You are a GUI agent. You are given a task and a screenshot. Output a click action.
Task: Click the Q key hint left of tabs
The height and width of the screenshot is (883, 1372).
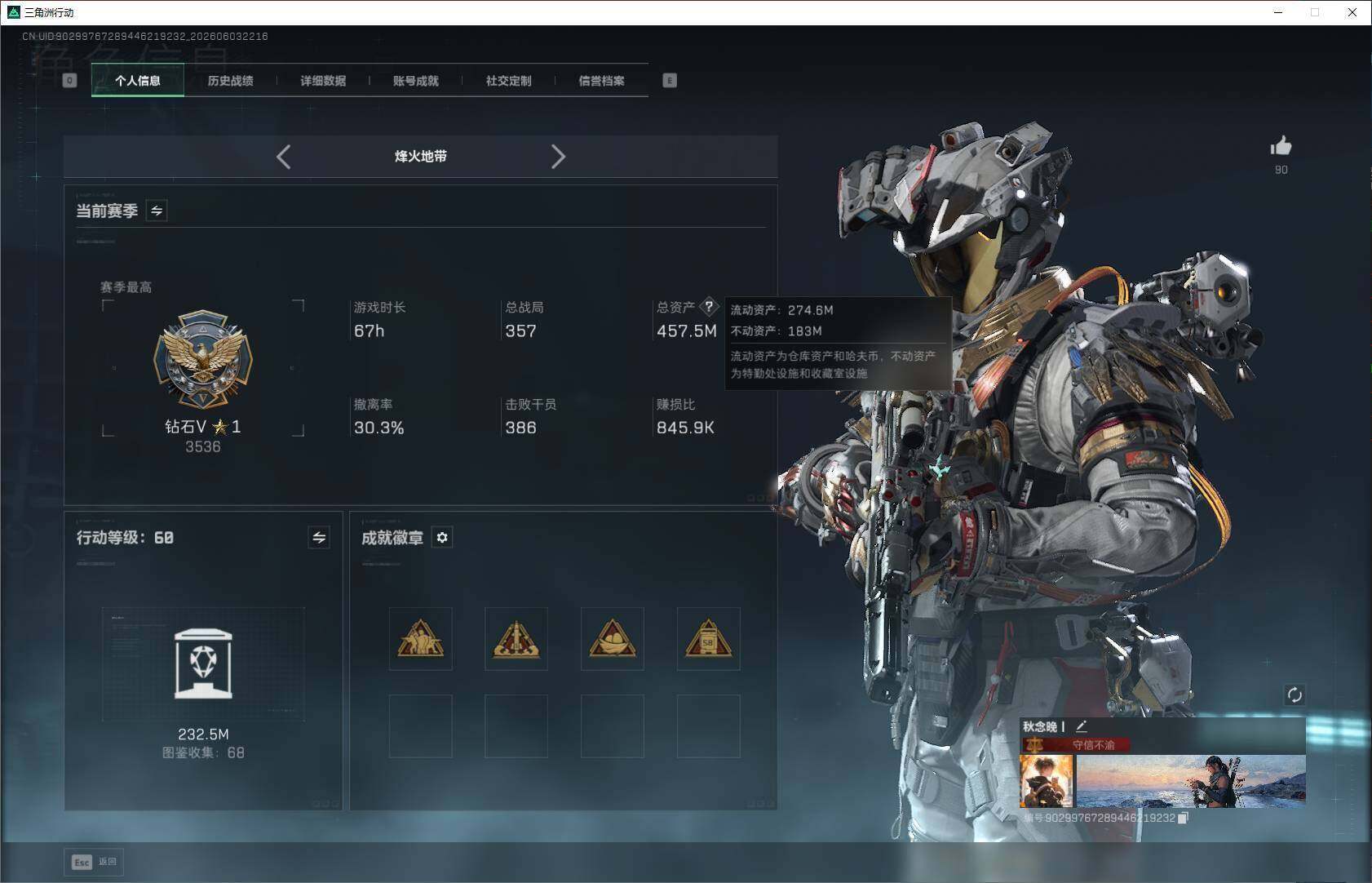[69, 80]
